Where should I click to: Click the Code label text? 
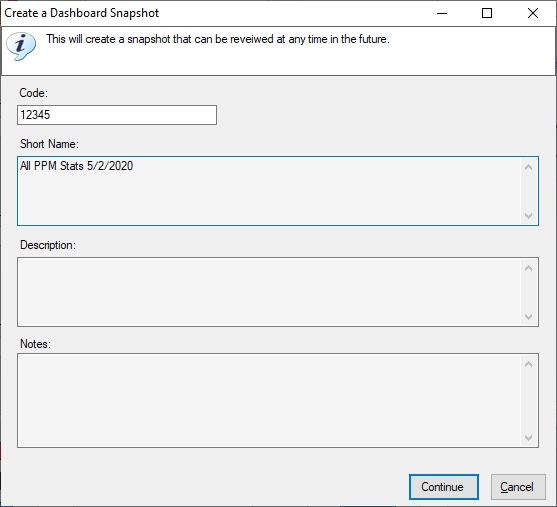33,93
